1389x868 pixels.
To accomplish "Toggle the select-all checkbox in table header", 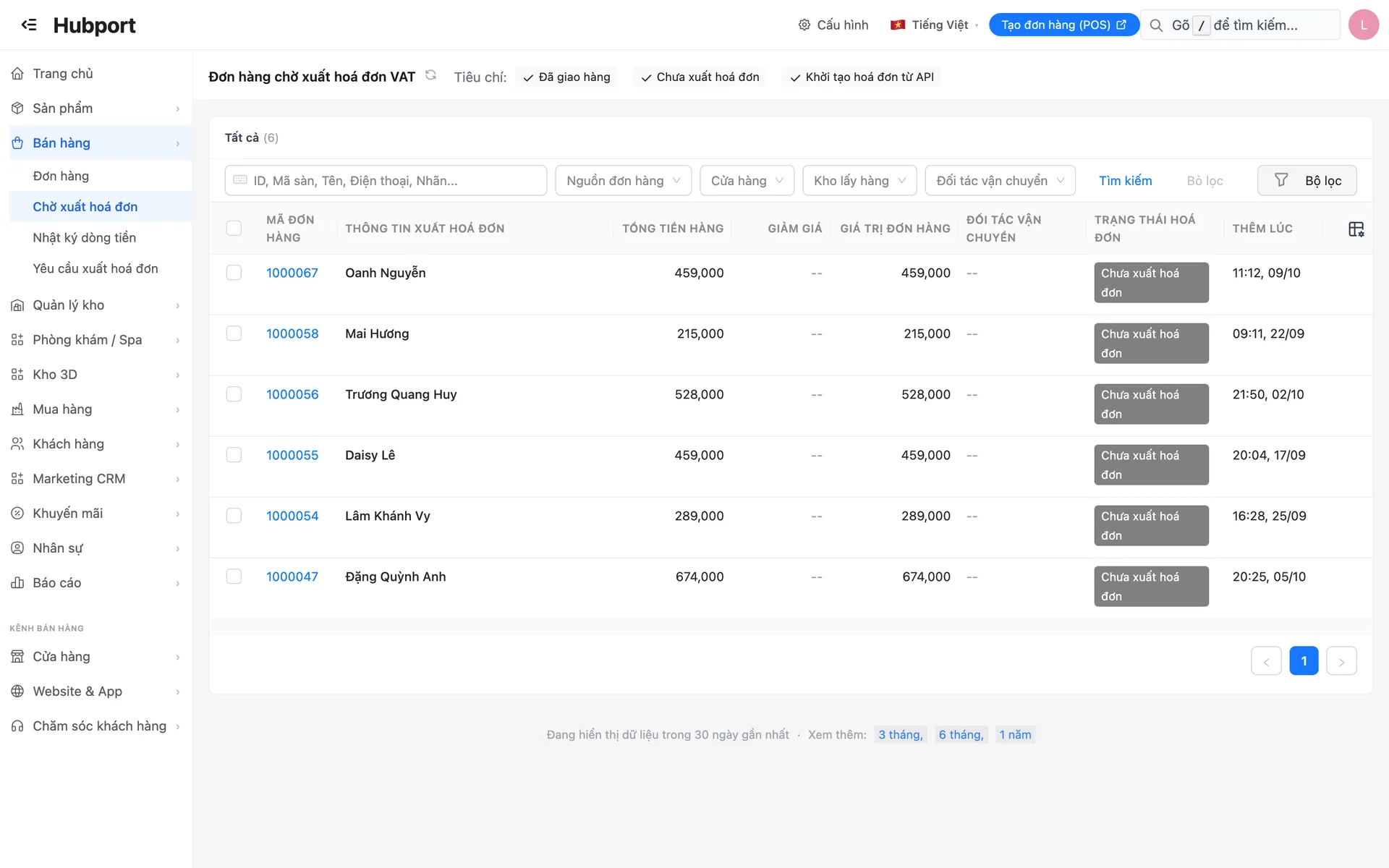I will (234, 229).
